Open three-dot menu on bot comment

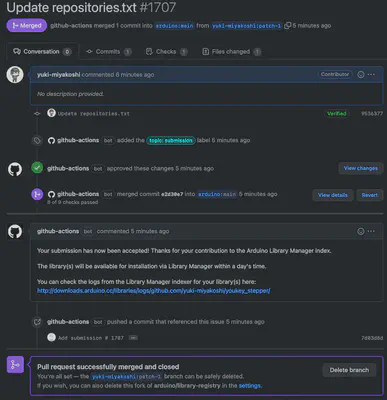371,231
